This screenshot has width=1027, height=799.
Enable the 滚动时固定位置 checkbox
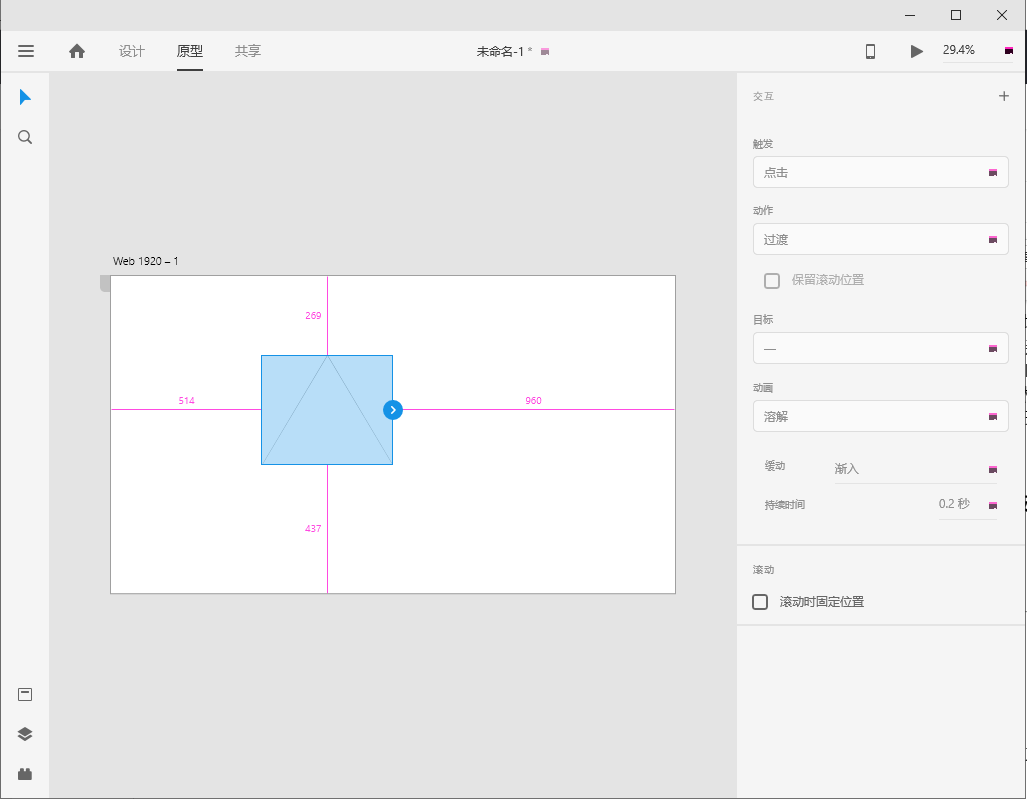tap(760, 602)
